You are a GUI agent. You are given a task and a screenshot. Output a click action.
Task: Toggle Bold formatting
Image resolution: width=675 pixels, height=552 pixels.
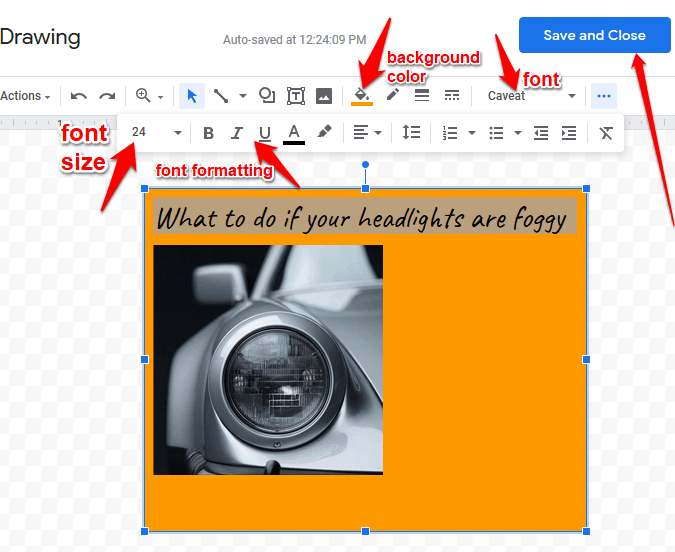pyautogui.click(x=208, y=133)
